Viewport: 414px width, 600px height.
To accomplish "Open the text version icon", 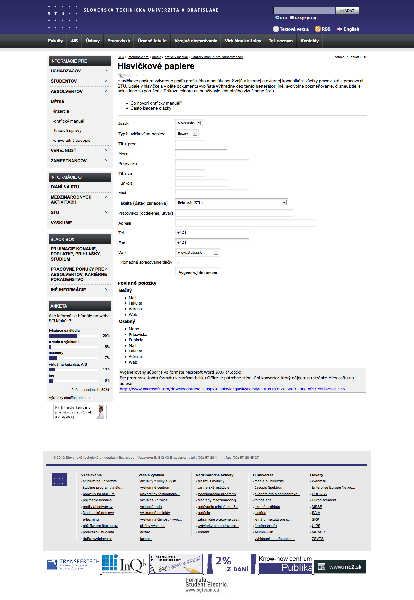I will point(275,29).
